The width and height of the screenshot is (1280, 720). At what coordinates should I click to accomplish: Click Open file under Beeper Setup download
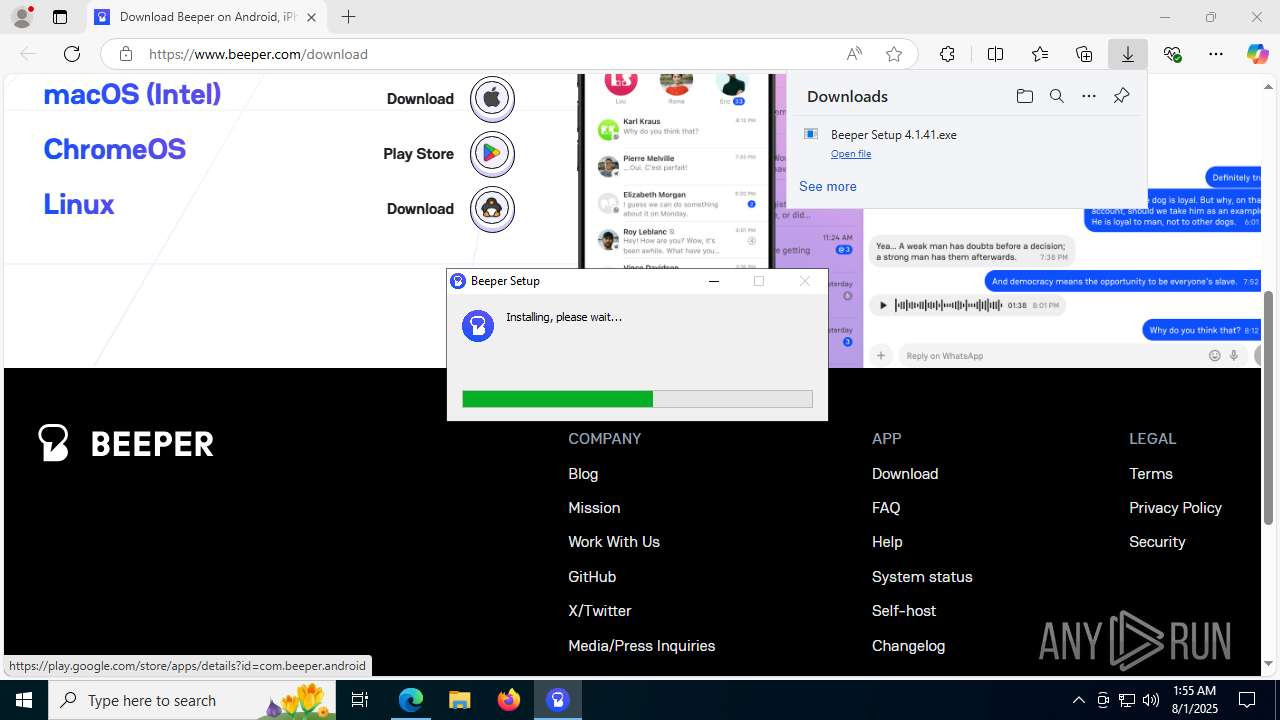[851, 154]
